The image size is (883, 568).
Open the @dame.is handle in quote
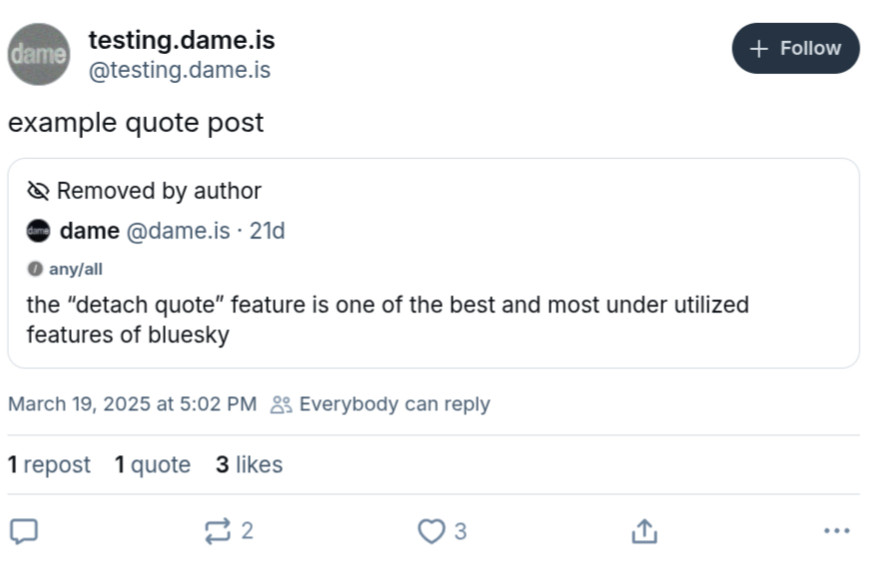[x=177, y=231]
